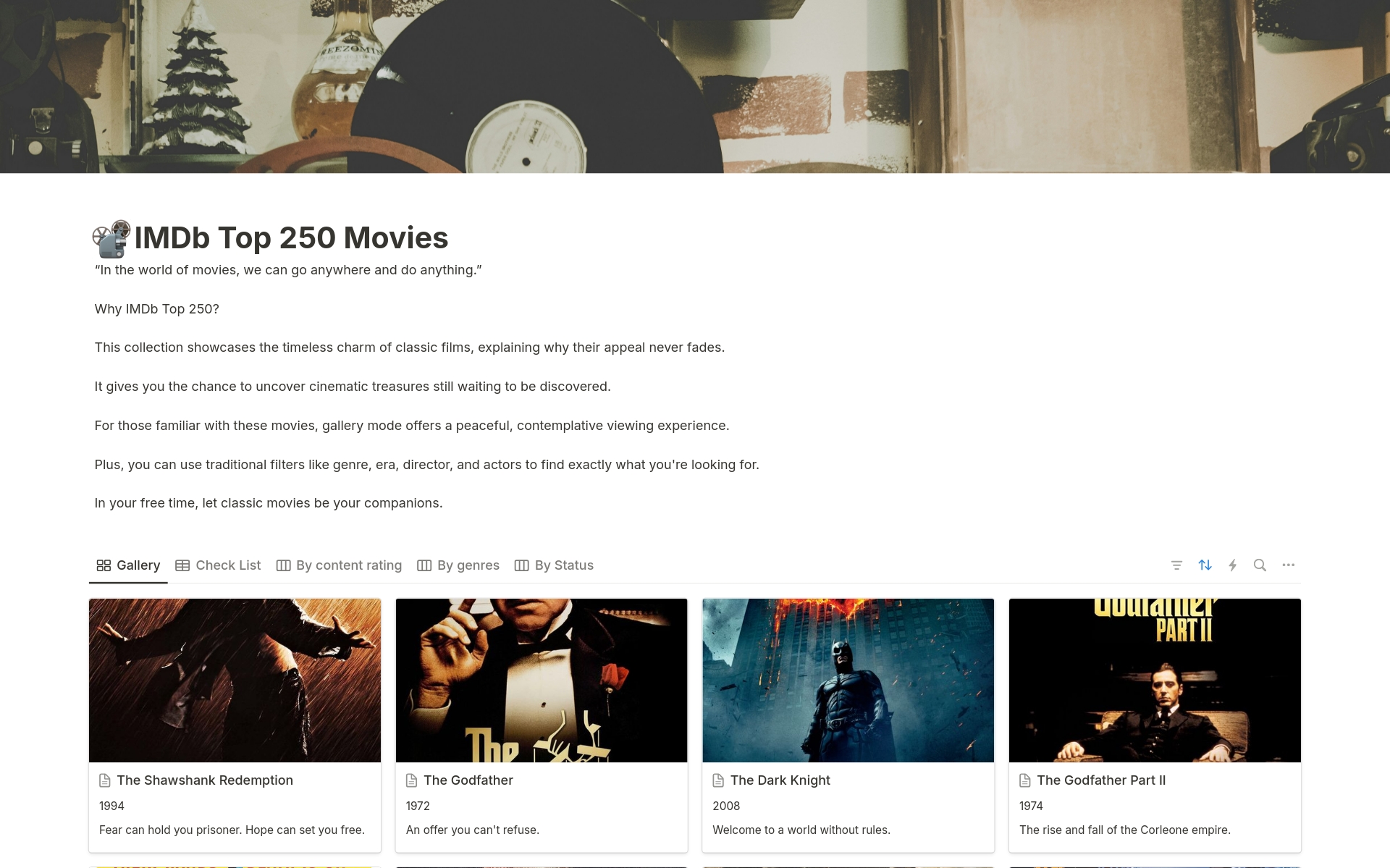1390x868 pixels.
Task: Click the page icon beside The Shawshank Redemption
Action: (x=106, y=780)
